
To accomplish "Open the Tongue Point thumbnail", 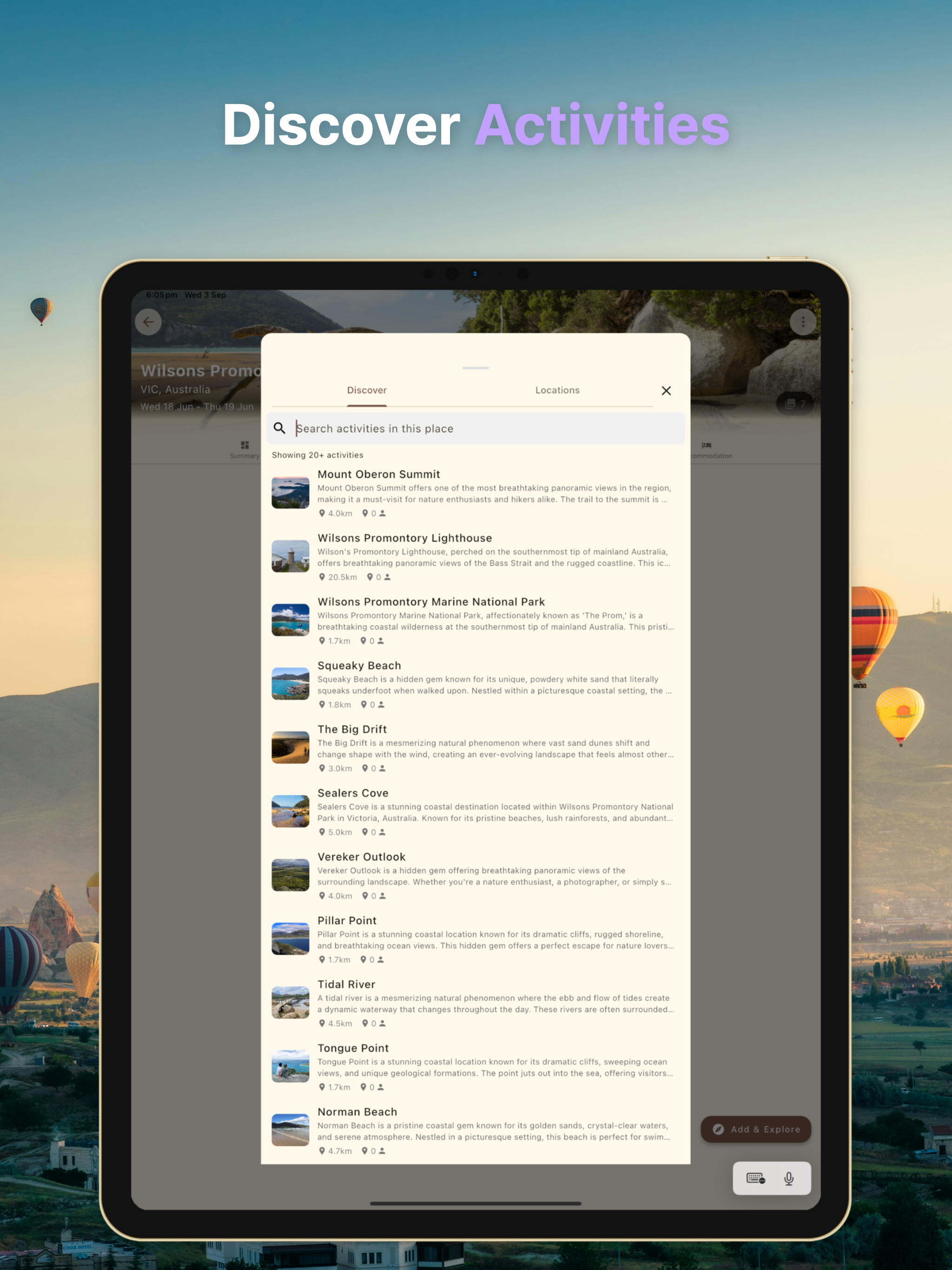I will pos(291,1066).
